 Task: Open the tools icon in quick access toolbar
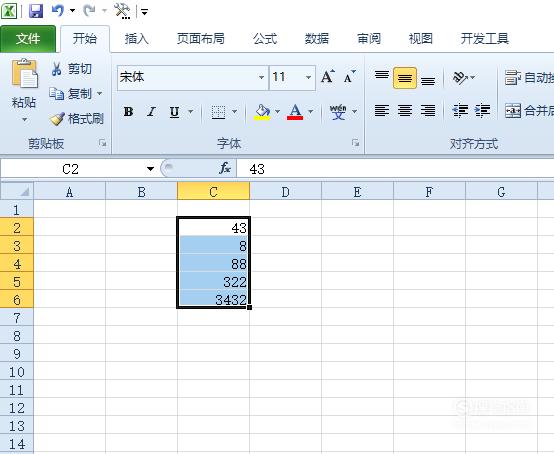tap(122, 11)
